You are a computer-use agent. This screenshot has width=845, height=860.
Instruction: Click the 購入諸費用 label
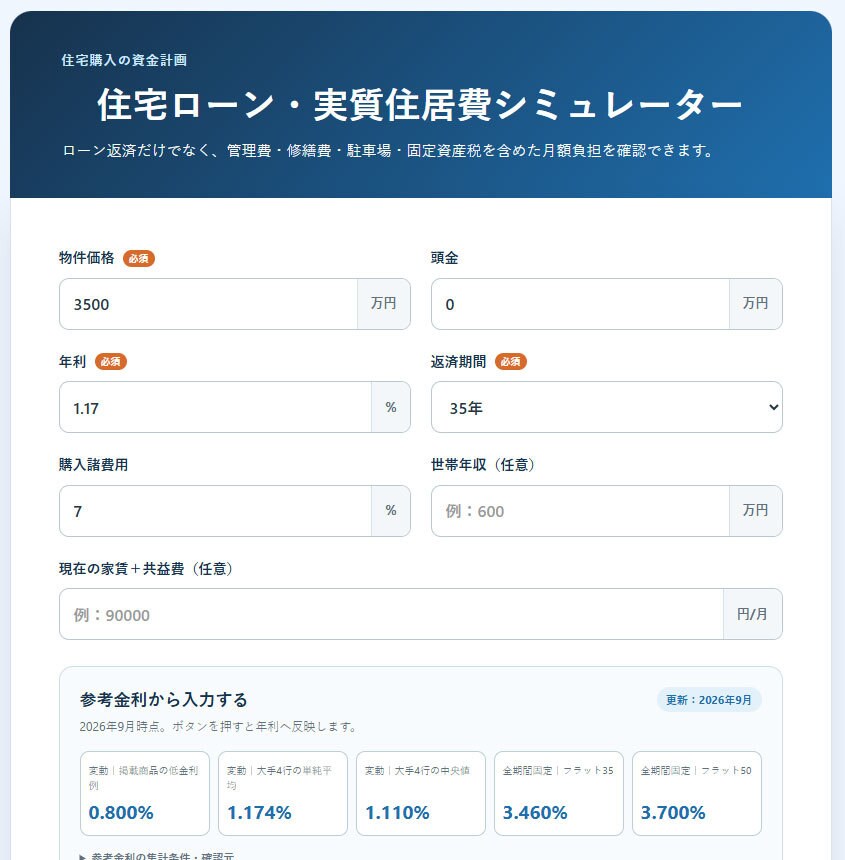coord(93,465)
